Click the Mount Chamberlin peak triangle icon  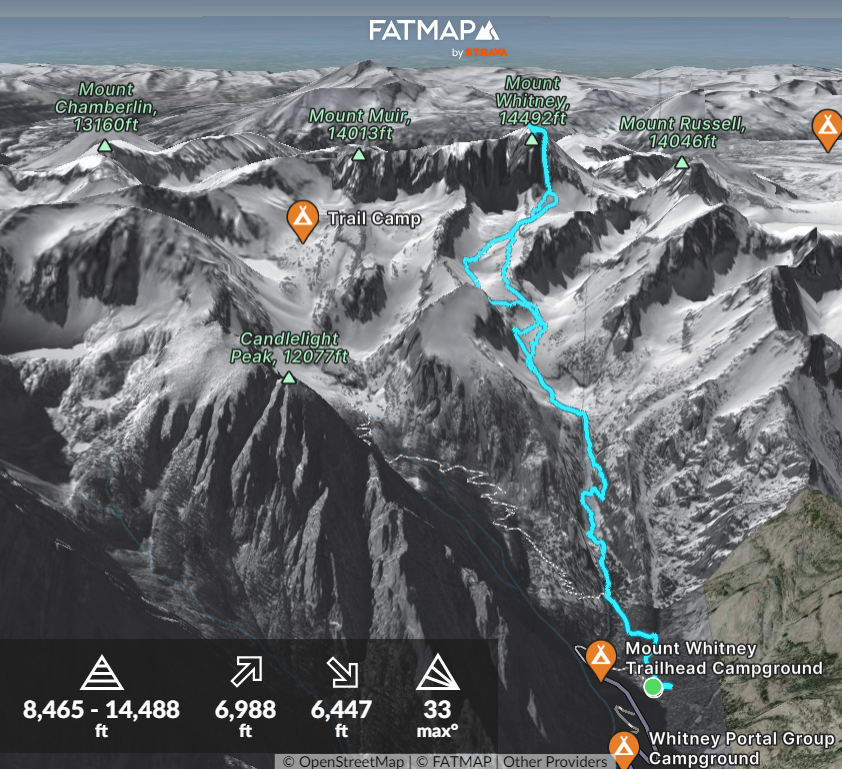point(105,146)
